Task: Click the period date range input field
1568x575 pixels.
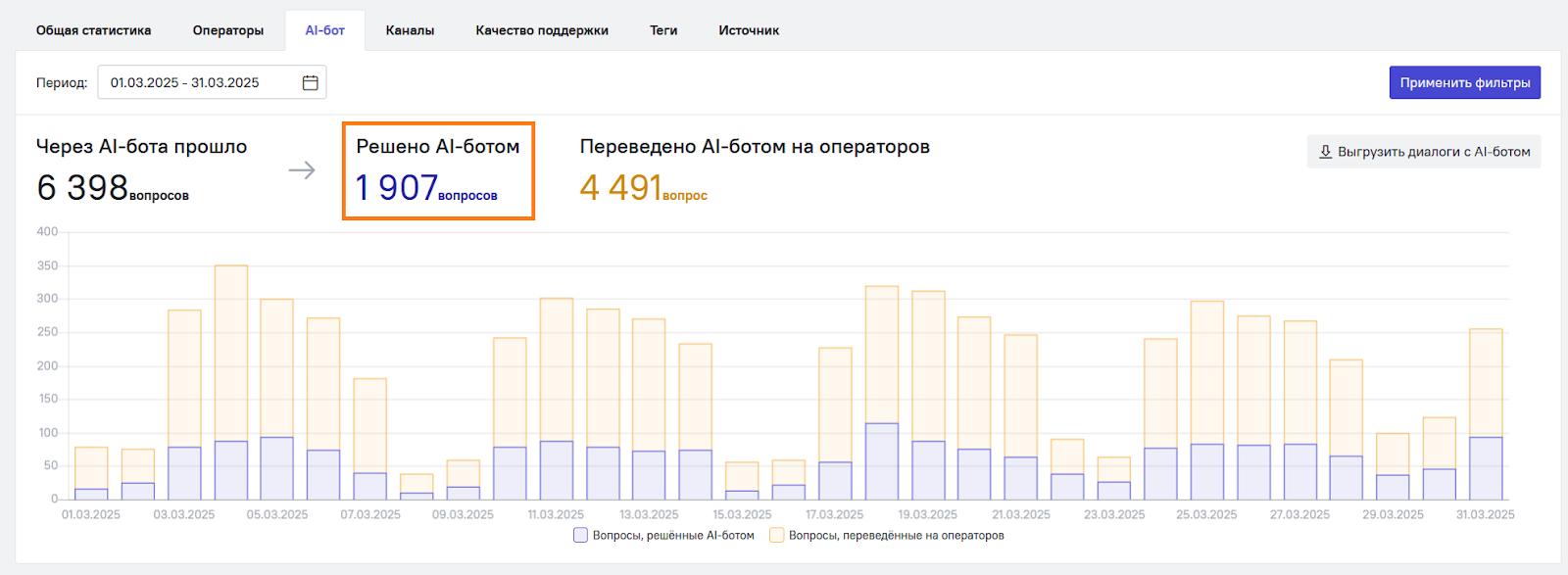Action: 212,82
